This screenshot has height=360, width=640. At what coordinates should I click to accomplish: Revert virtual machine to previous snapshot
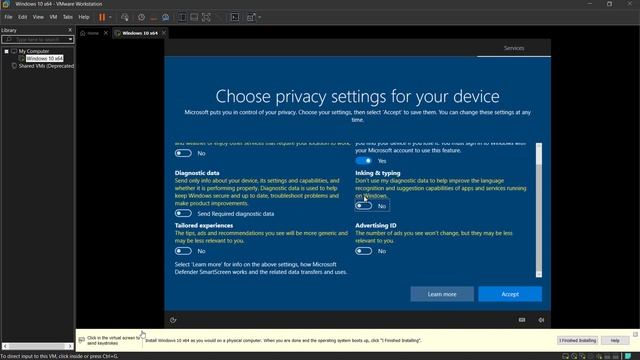[153, 17]
